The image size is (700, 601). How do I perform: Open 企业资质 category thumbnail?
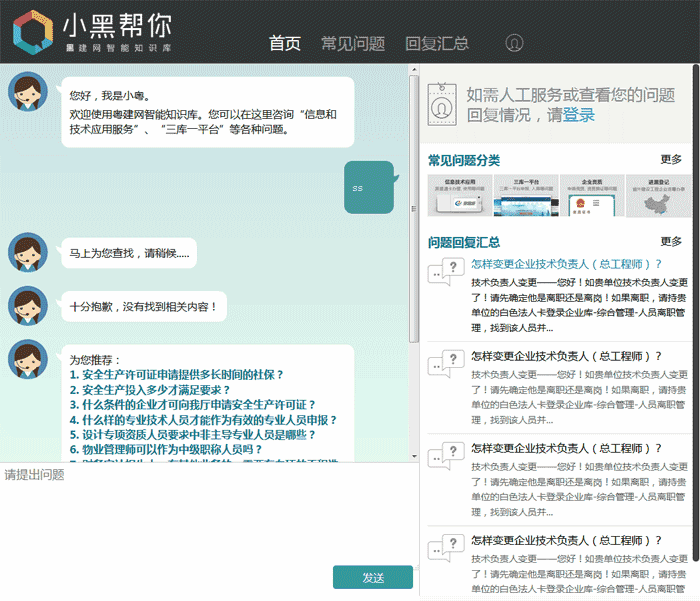592,196
